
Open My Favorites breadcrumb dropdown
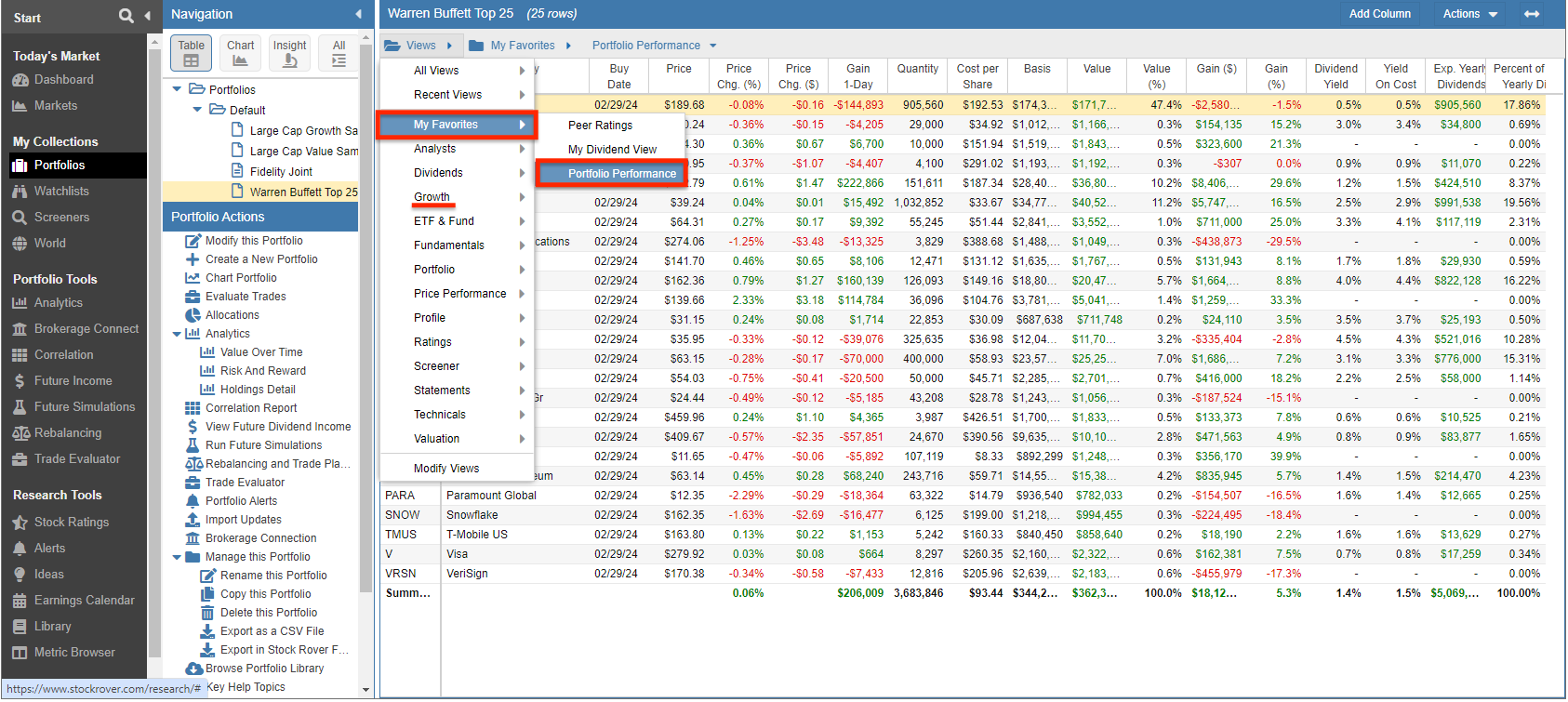[521, 46]
